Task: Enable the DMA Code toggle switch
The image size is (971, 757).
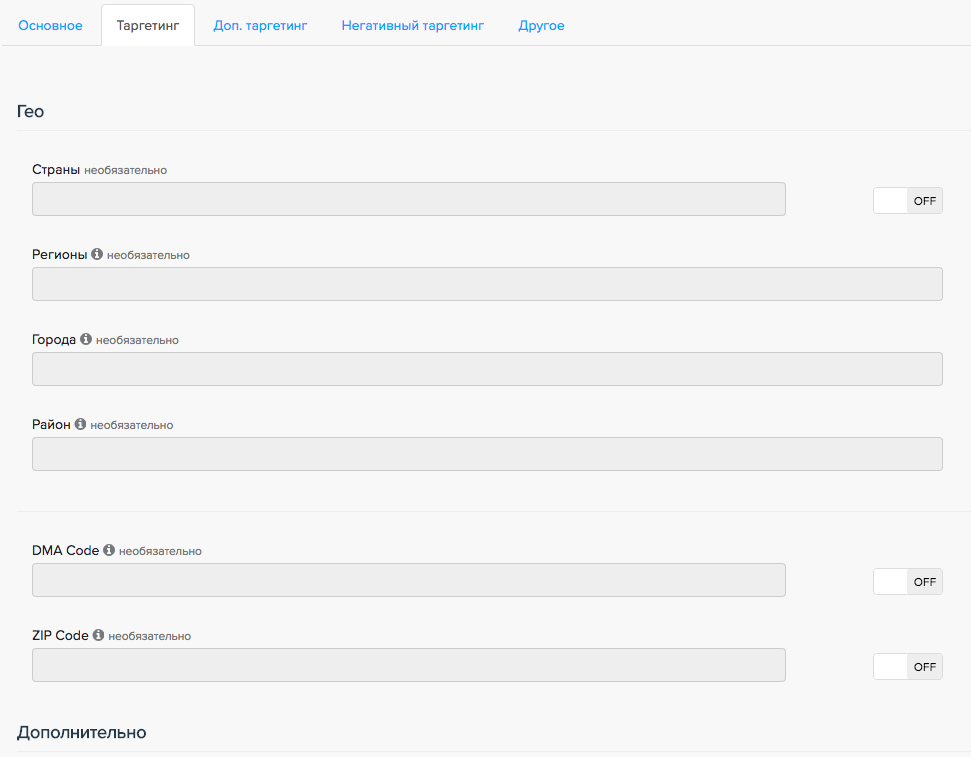Action: (x=907, y=581)
